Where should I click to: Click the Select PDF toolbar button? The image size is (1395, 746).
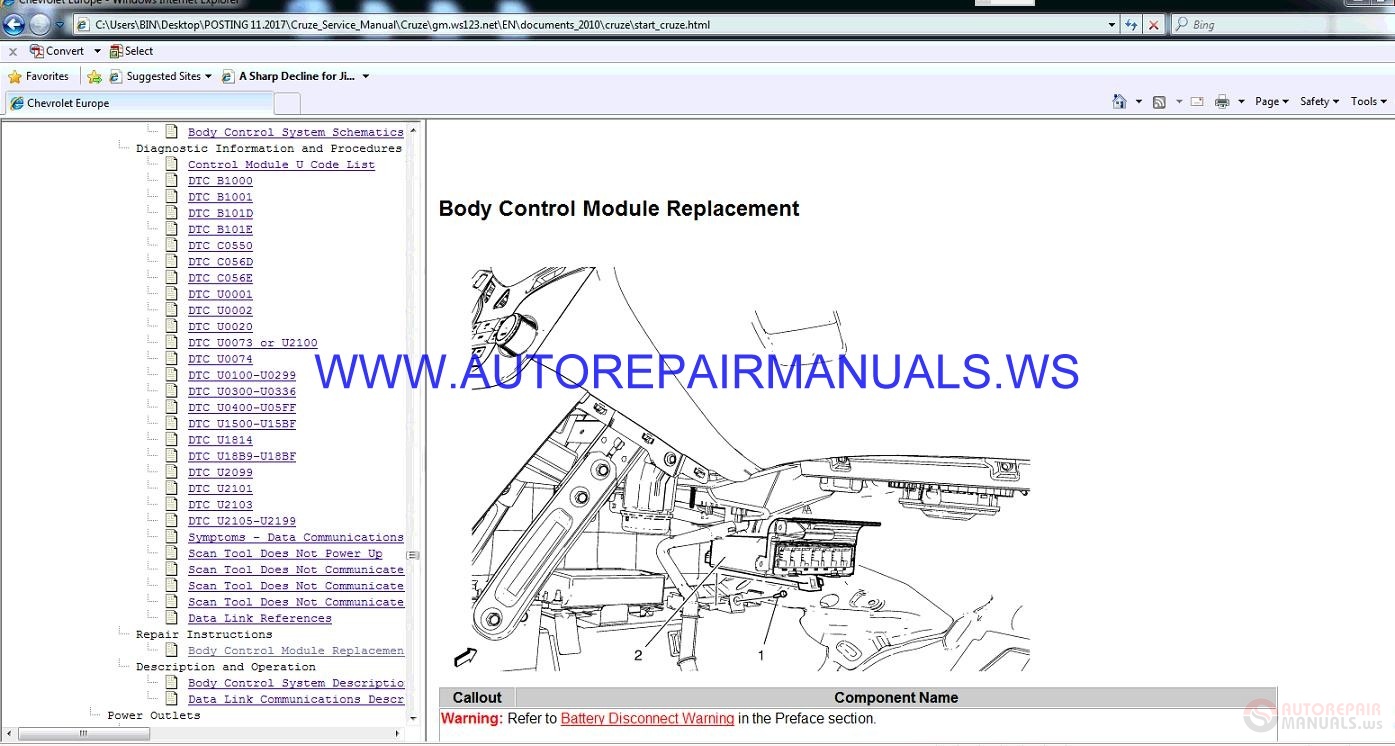(132, 51)
